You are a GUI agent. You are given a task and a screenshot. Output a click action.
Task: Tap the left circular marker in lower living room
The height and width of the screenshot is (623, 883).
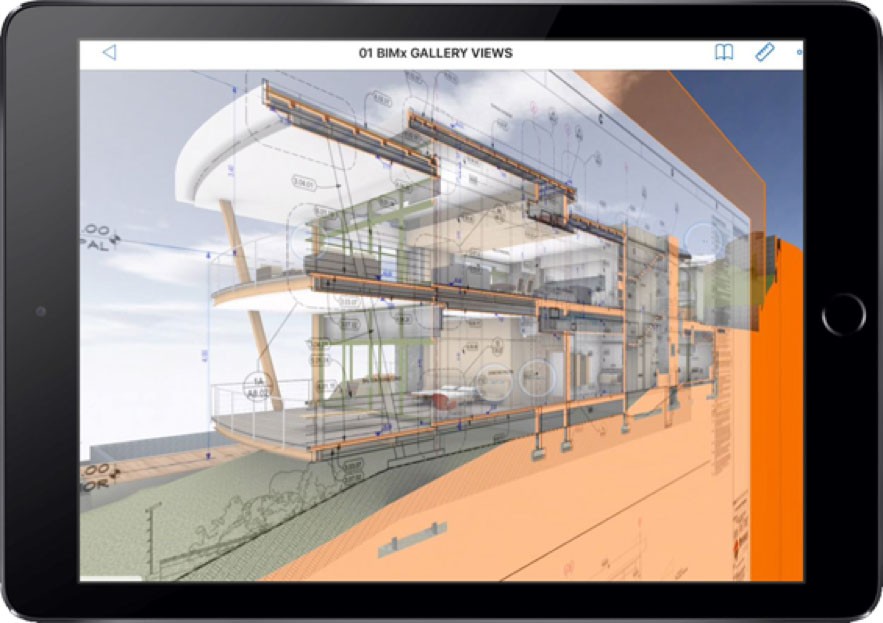click(x=491, y=379)
